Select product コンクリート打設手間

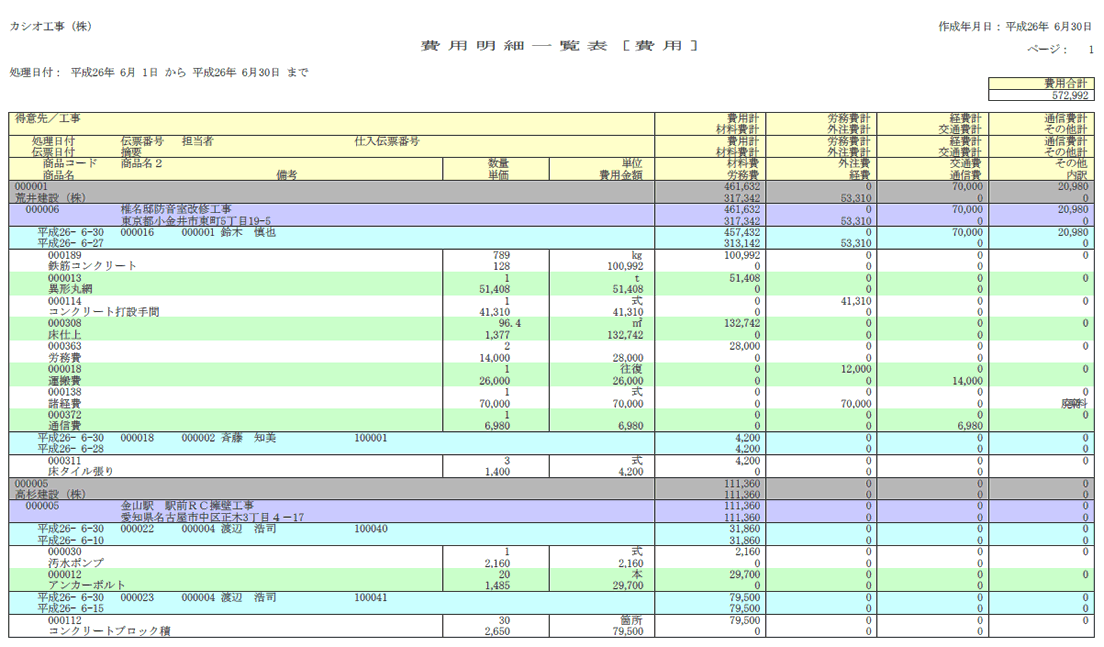104,312
